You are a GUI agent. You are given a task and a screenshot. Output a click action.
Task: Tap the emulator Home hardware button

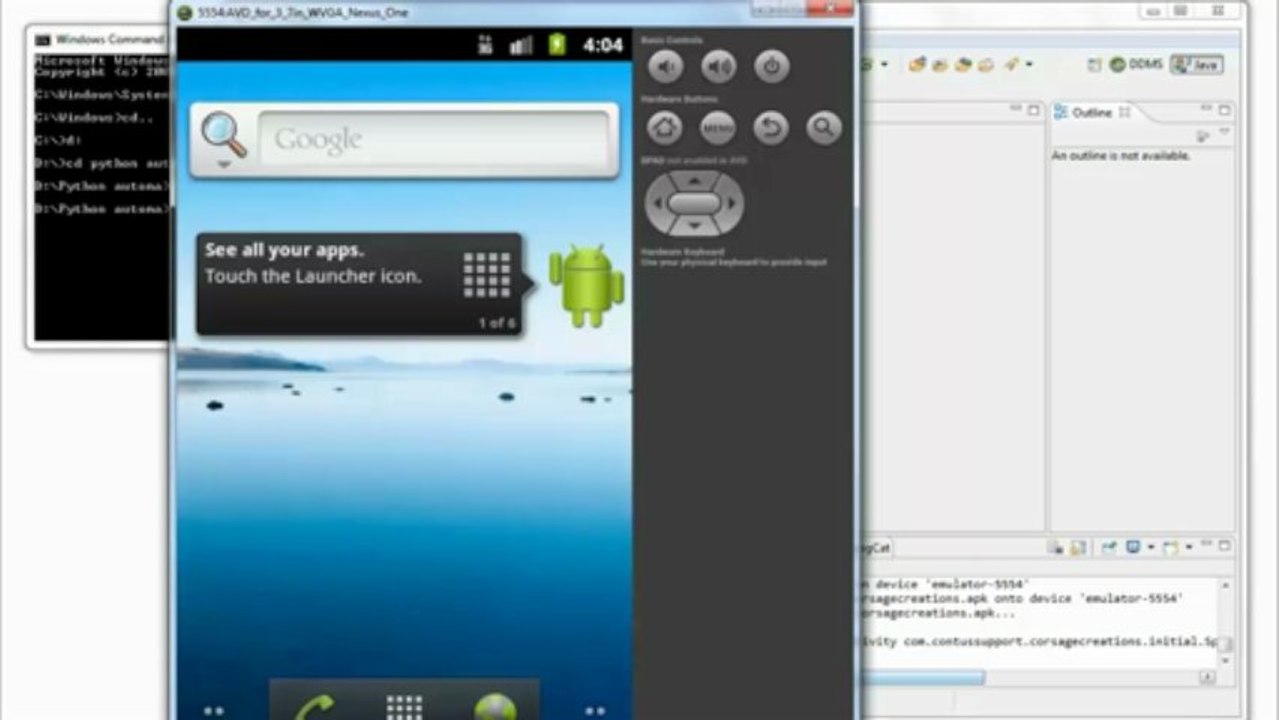tap(665, 127)
